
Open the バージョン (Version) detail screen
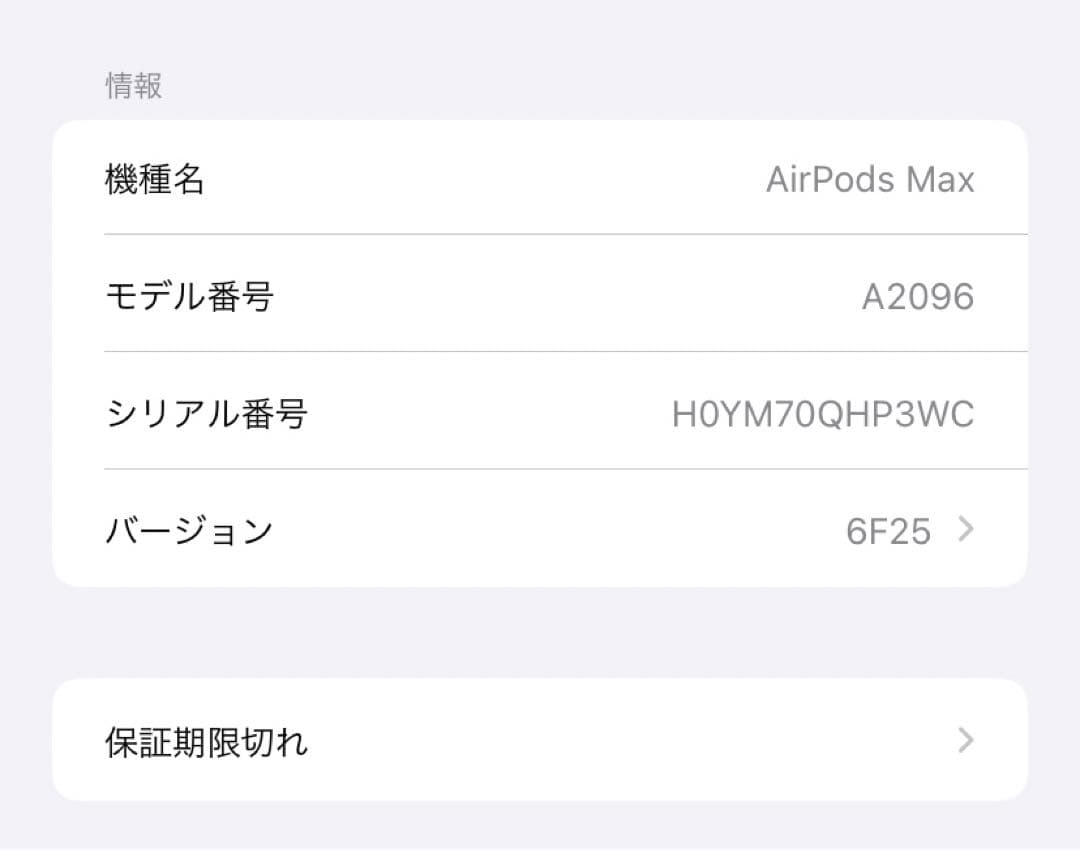pos(540,530)
